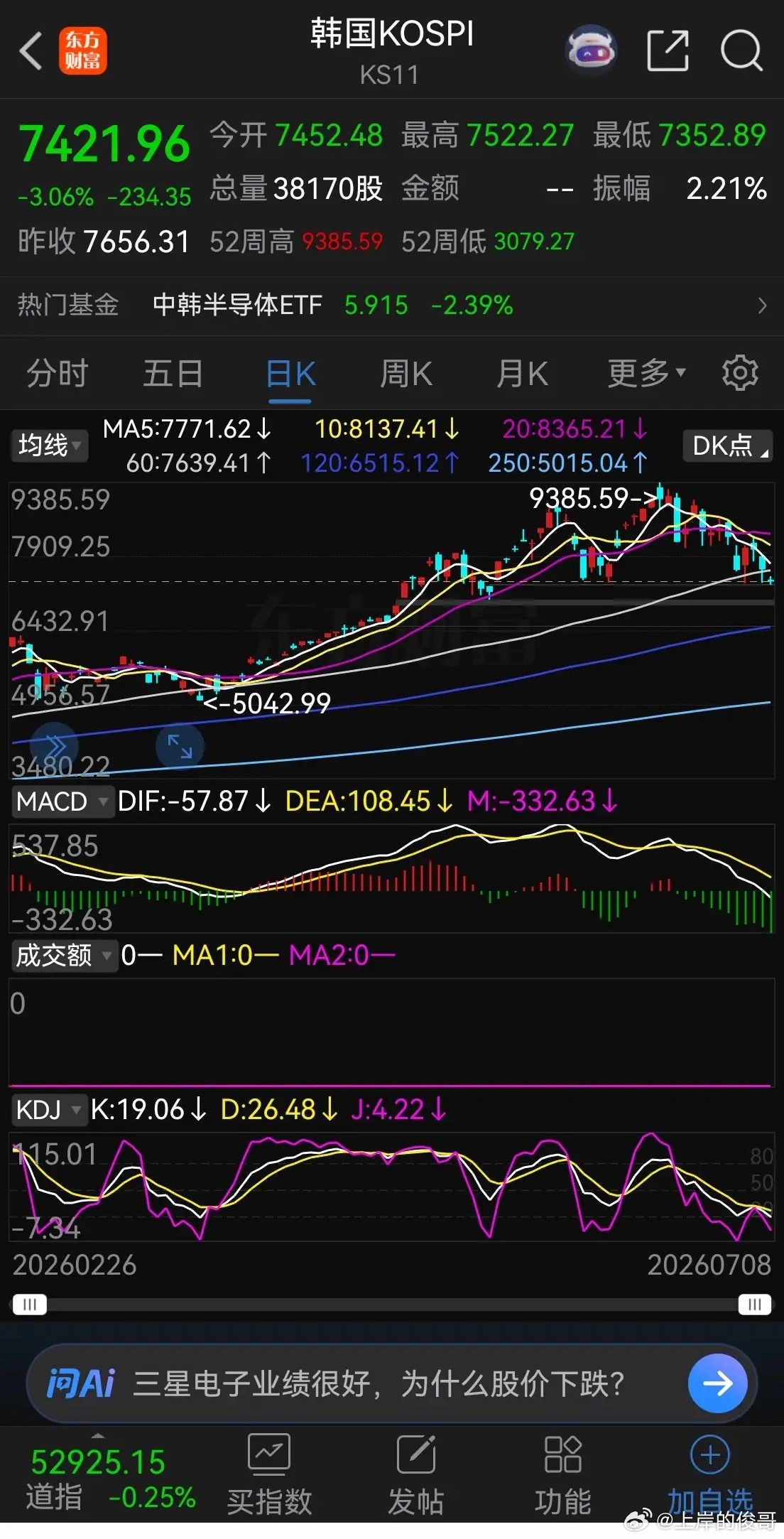Viewport: 784px width, 1539px height.
Task: Switch to 分时 tab
Action: [x=57, y=374]
